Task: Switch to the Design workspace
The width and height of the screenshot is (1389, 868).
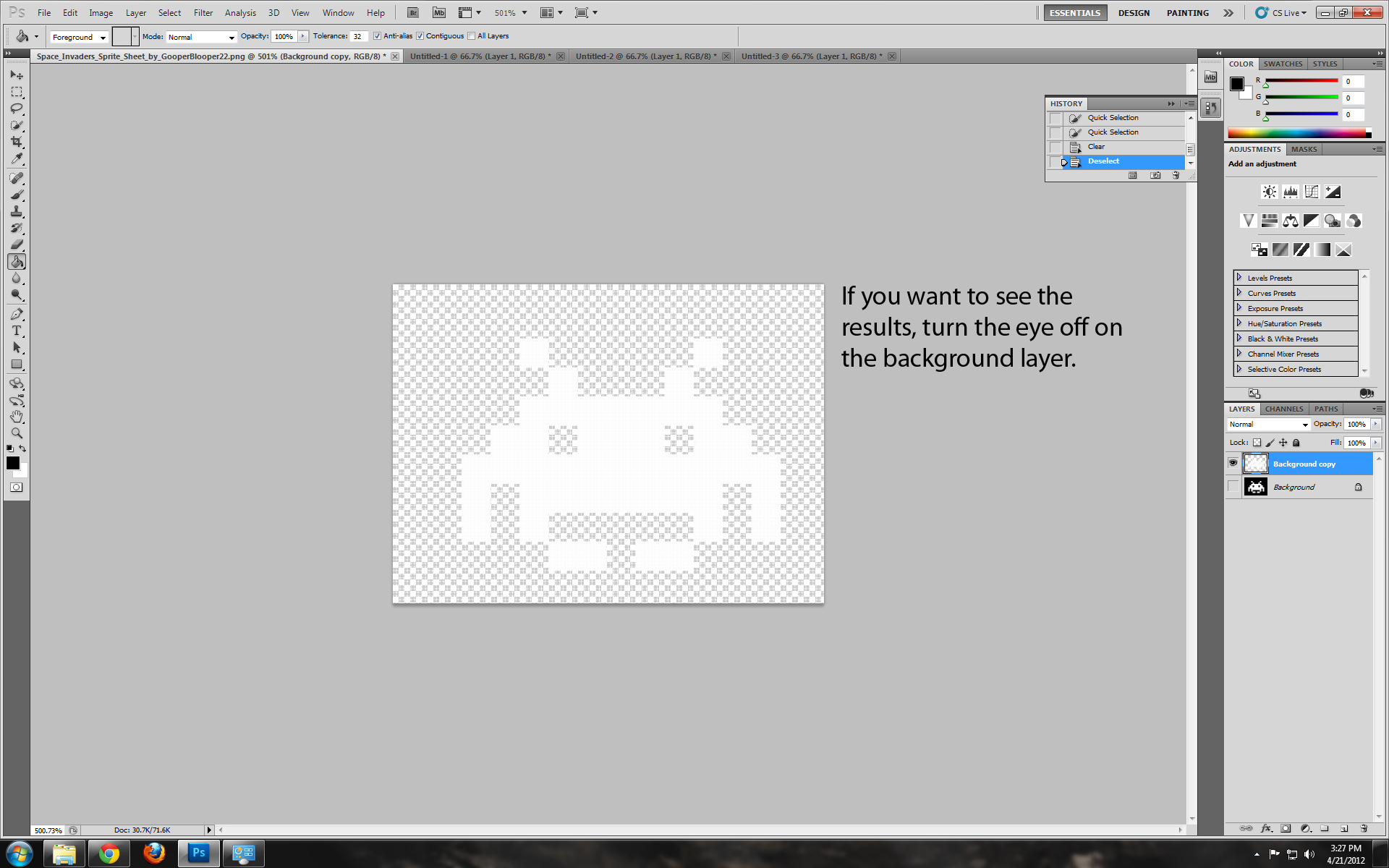Action: tap(1134, 13)
